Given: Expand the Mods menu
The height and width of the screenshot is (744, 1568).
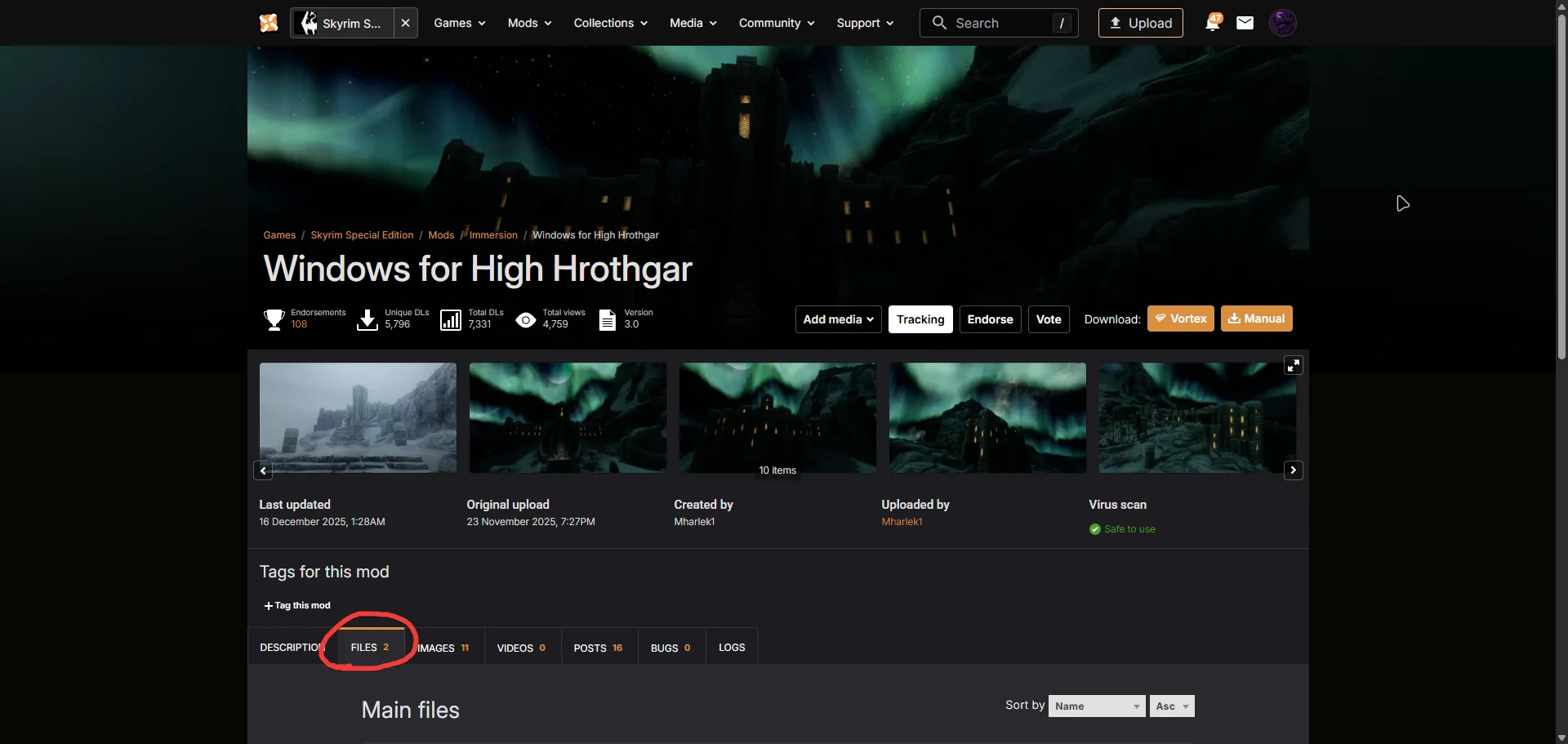Looking at the screenshot, I should [529, 23].
